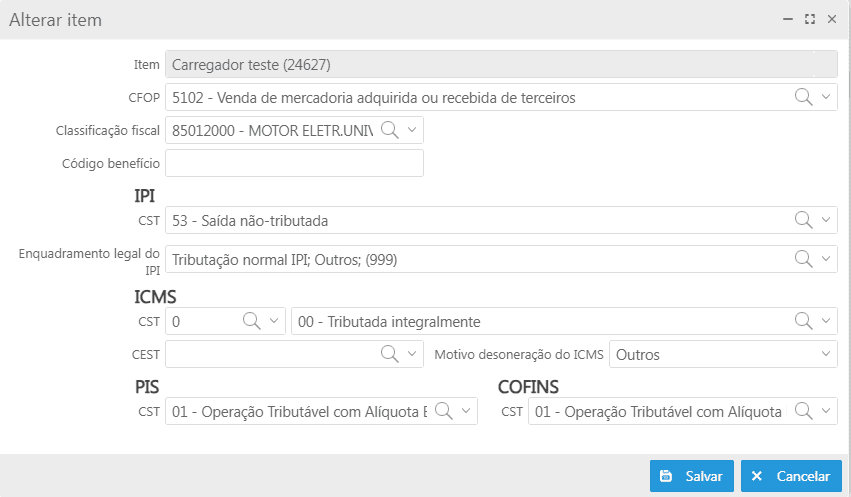Click PIS CST search magnifier
Viewport: 851px width, 497px height.
(x=443, y=411)
